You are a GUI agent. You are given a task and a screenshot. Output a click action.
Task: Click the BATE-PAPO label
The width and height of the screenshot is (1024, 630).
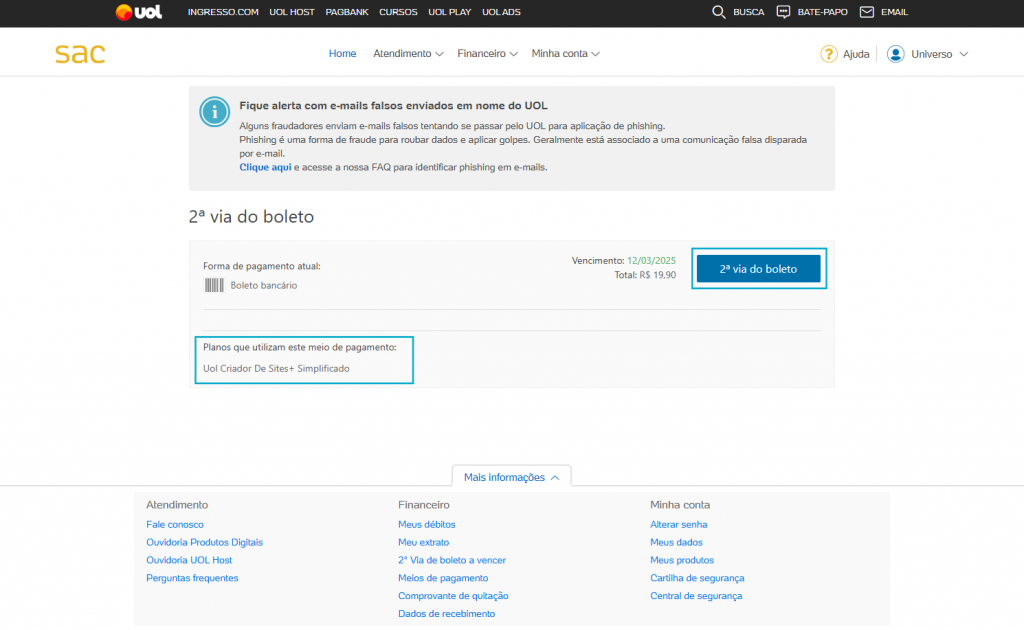(822, 12)
